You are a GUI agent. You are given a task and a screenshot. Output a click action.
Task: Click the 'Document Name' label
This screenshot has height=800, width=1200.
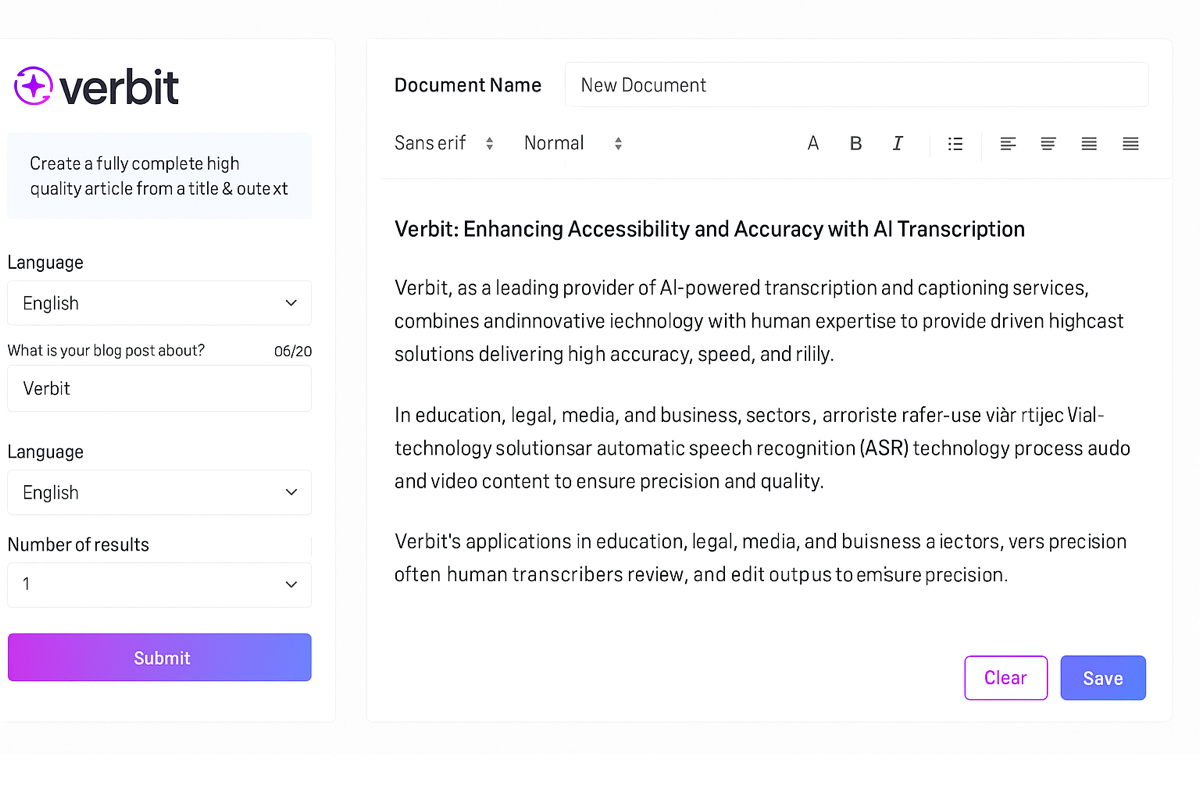pos(468,85)
